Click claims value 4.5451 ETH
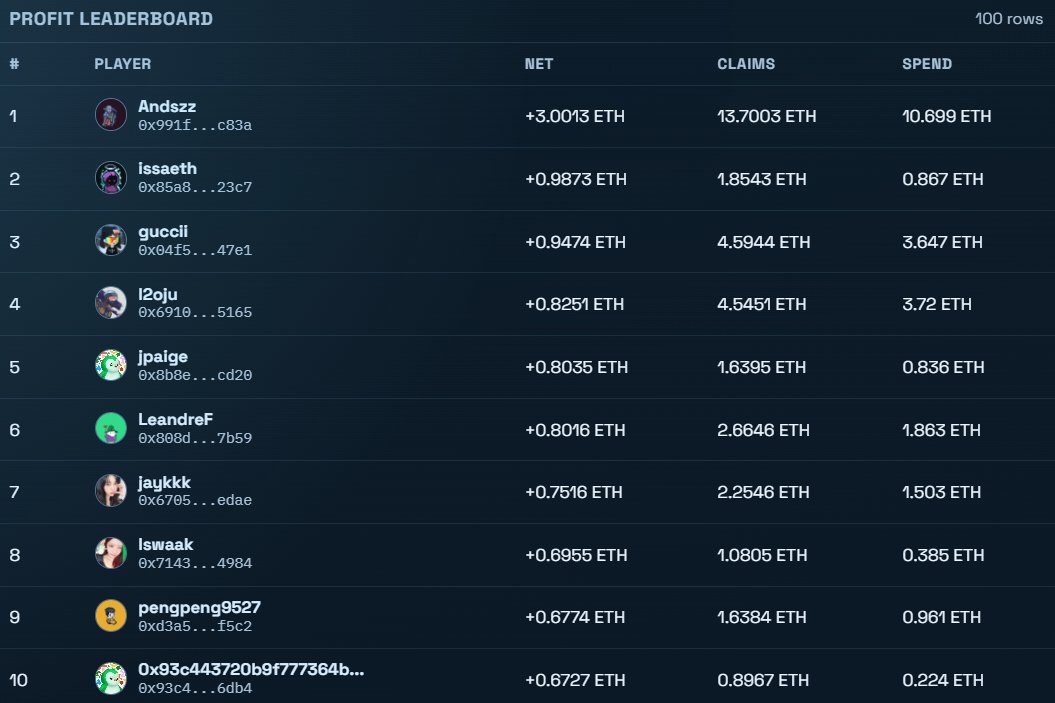Image resolution: width=1055 pixels, height=703 pixels. [762, 304]
